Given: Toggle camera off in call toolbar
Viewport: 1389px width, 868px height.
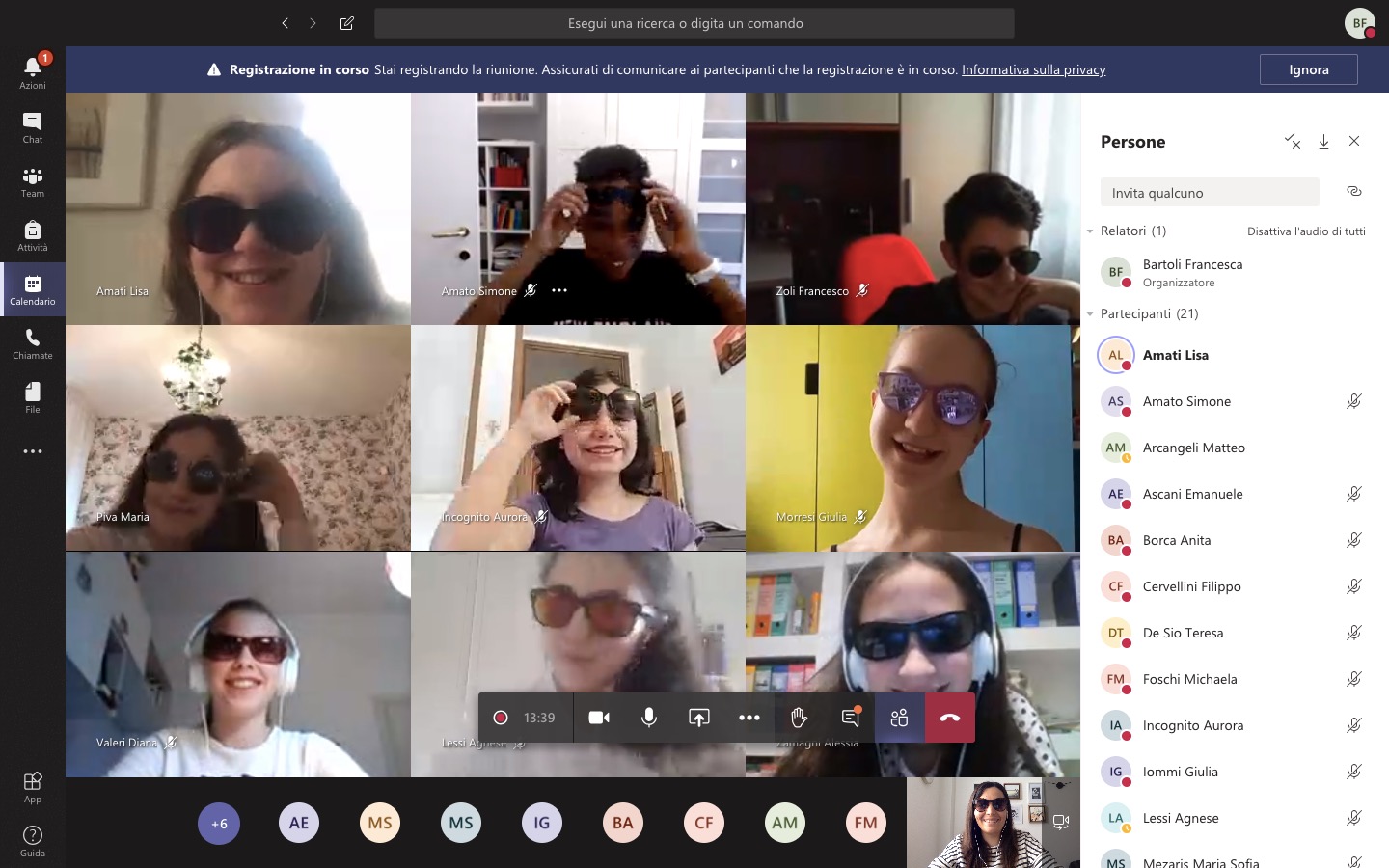Looking at the screenshot, I should pyautogui.click(x=599, y=718).
